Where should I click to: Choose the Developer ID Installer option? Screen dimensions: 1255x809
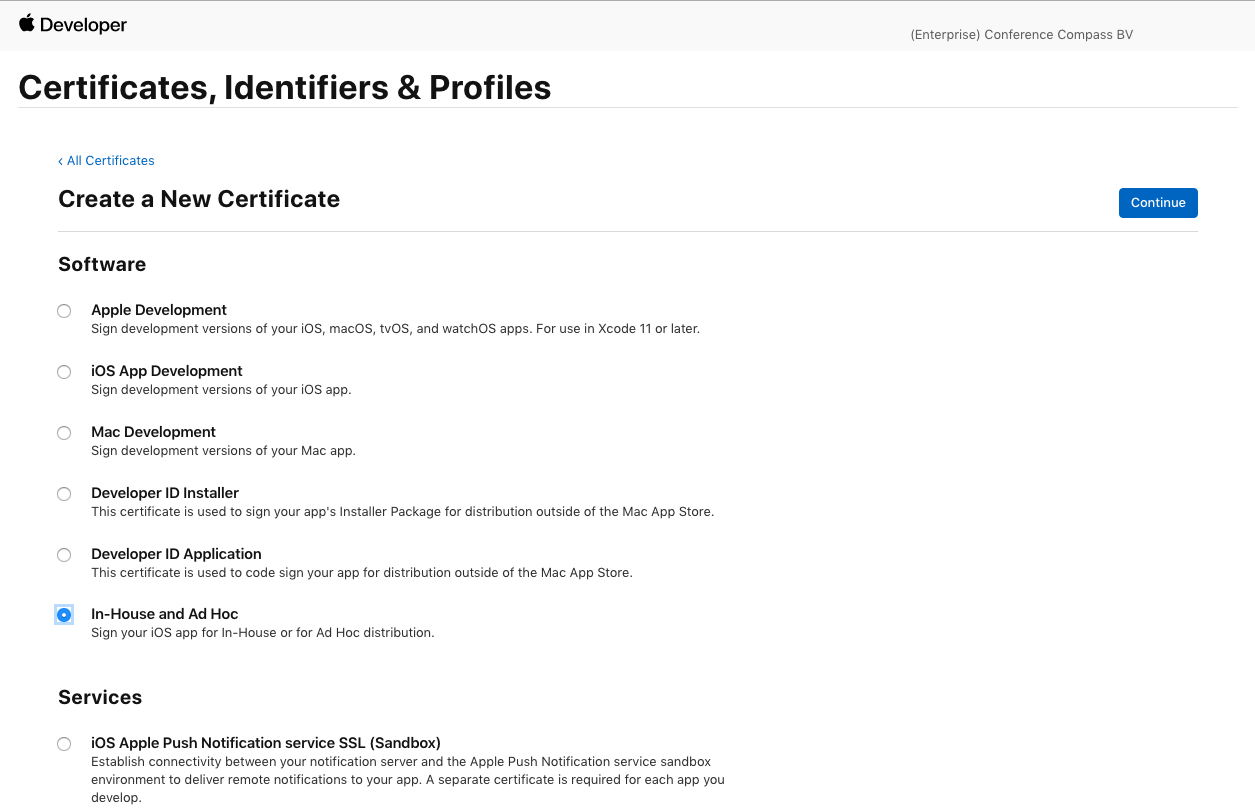click(x=64, y=493)
